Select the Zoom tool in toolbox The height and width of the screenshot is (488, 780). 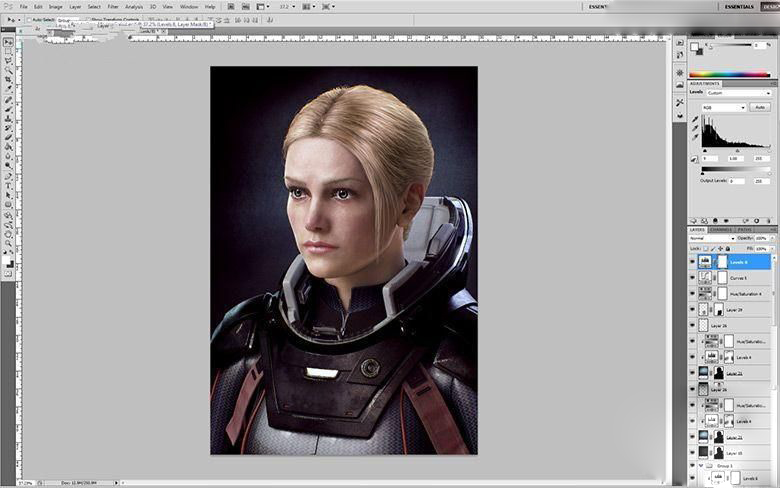pyautogui.click(x=8, y=243)
